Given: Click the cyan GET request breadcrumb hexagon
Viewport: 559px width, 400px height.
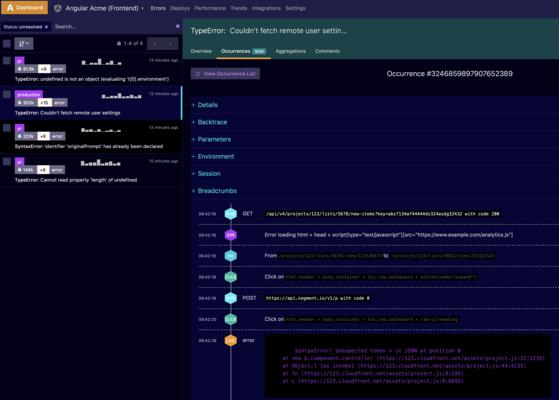Looking at the screenshot, I should pos(231,214).
